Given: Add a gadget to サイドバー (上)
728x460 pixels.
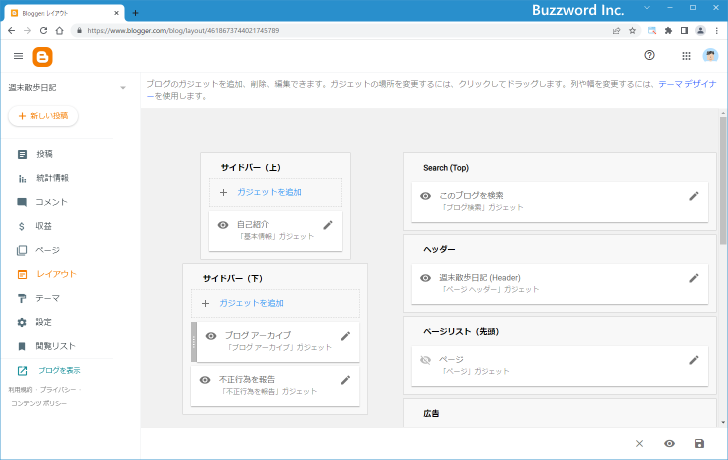Looking at the screenshot, I should pyautogui.click(x=275, y=192).
